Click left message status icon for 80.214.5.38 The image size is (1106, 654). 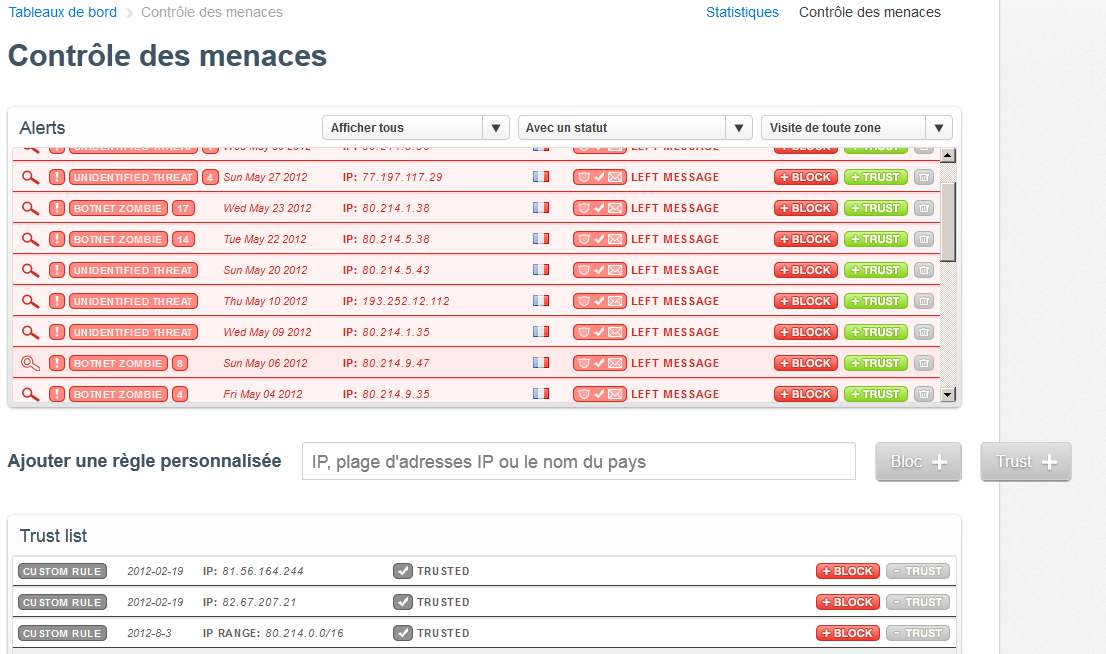pyautogui.click(x=599, y=239)
